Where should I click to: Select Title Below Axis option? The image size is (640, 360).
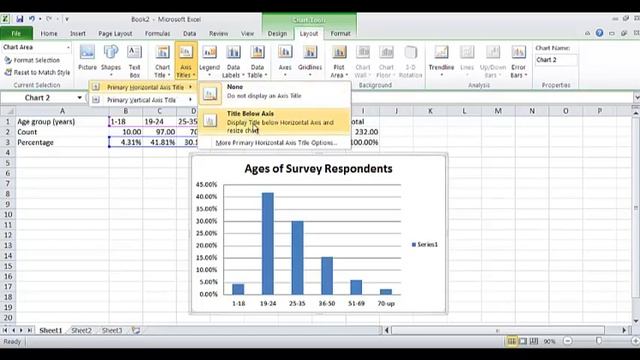[274, 122]
